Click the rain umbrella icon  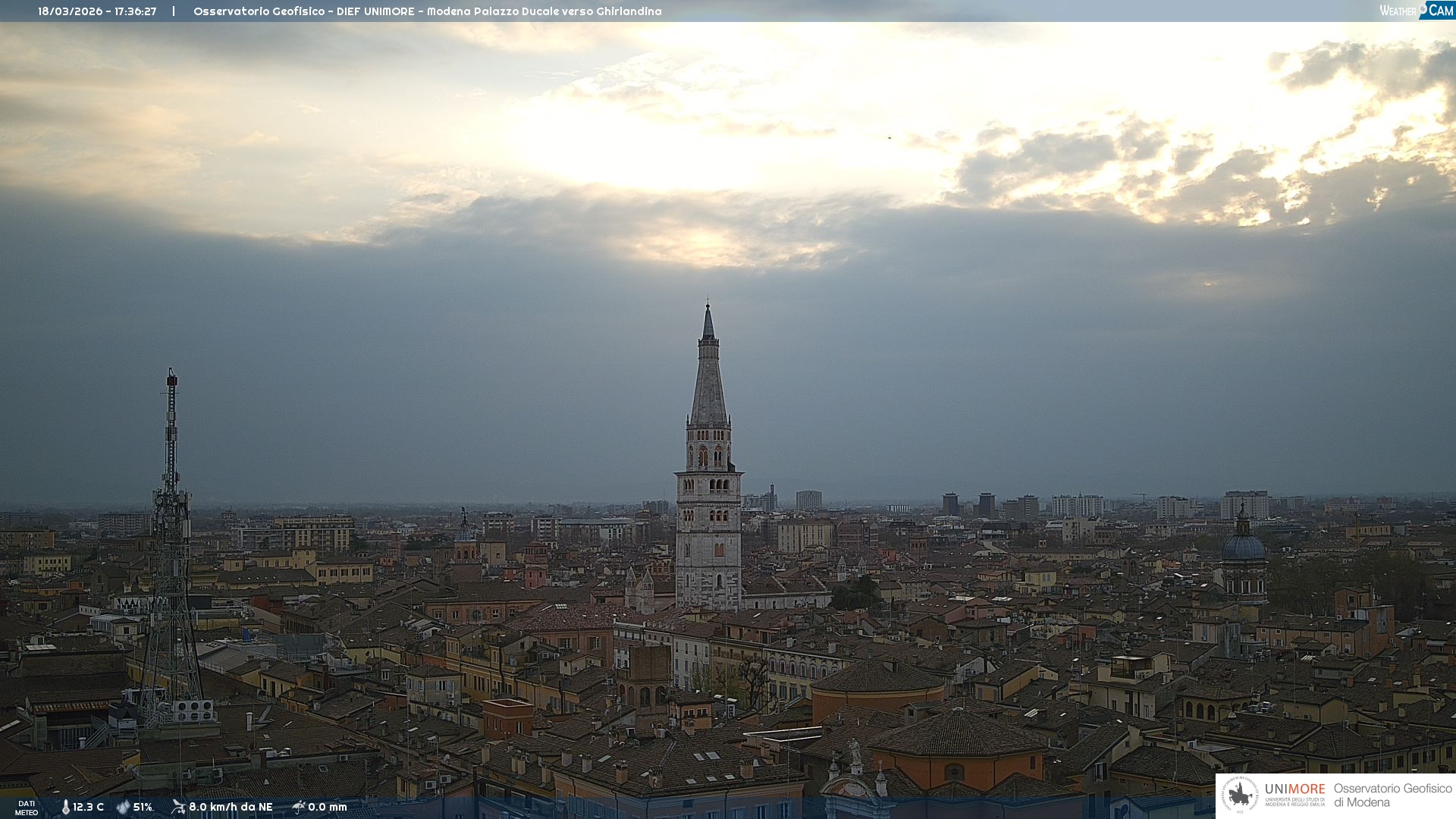pos(299,807)
